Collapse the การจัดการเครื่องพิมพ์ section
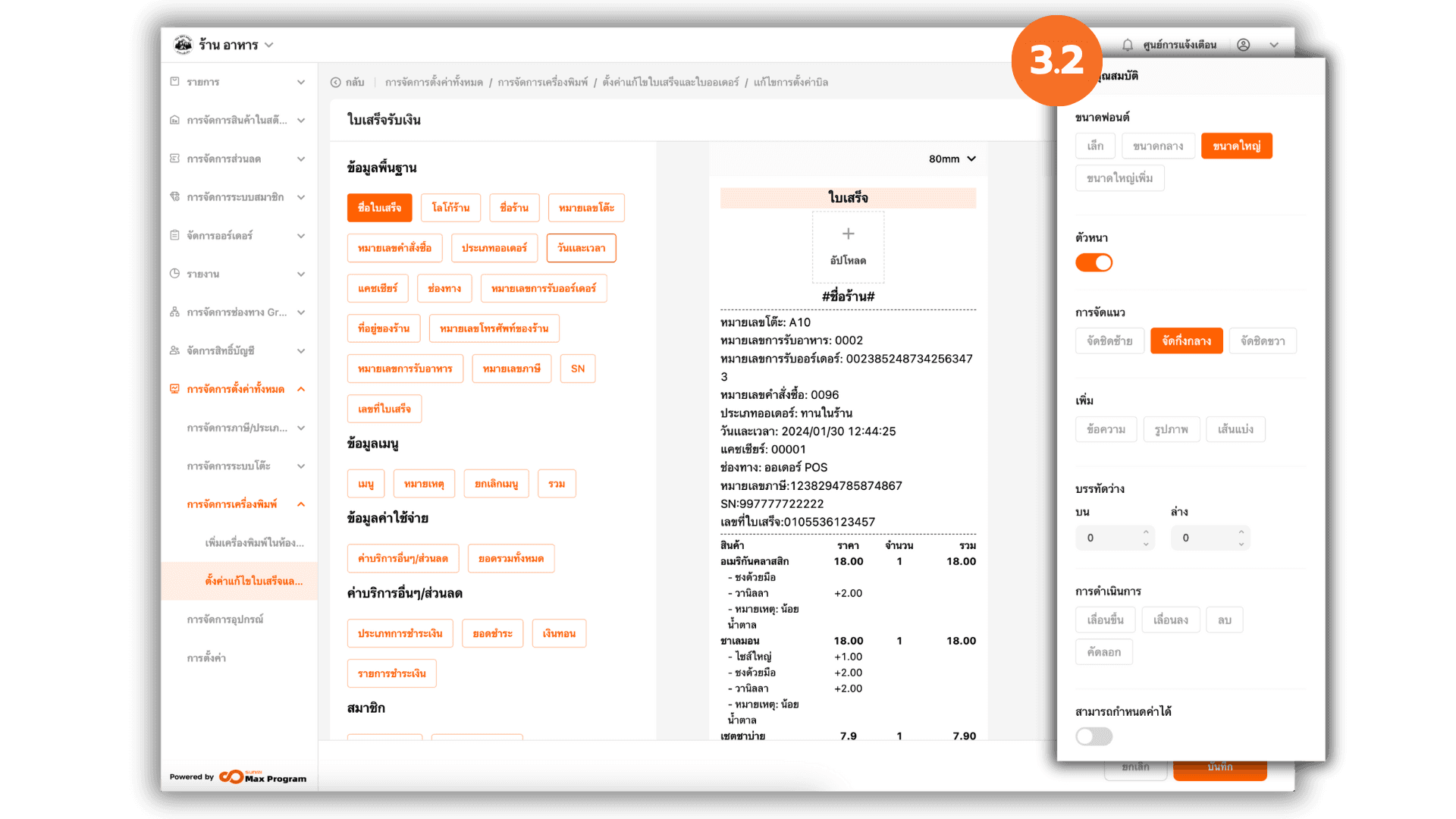This screenshot has height=819, width=1456. pos(301,504)
